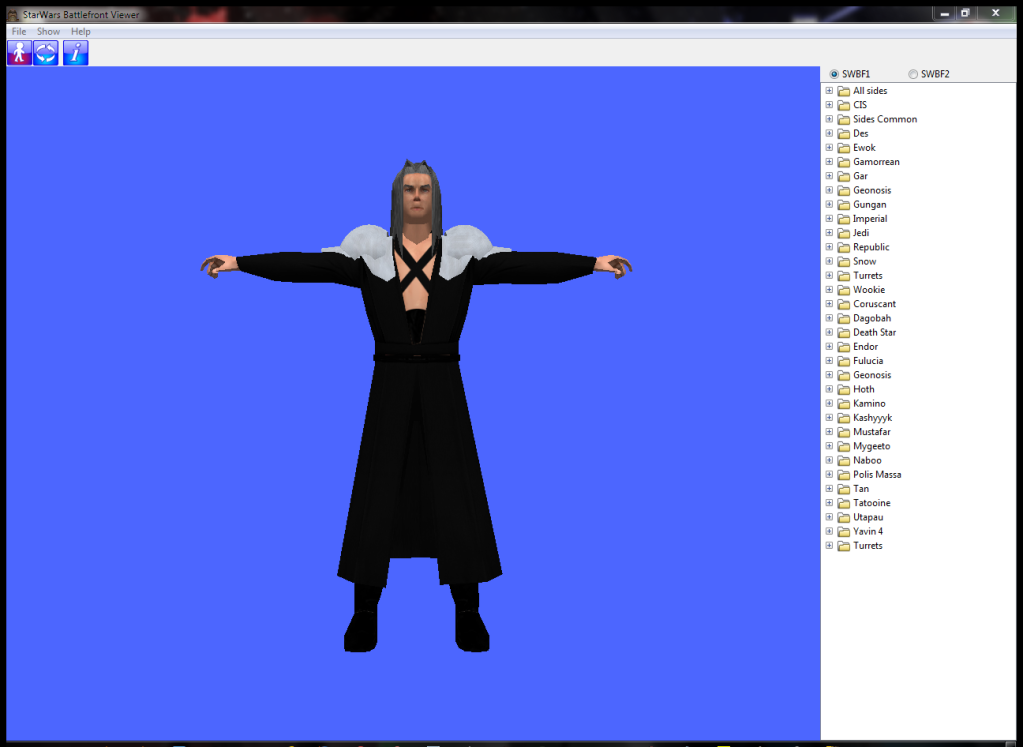Select the 'Sides Common' label

(x=885, y=119)
